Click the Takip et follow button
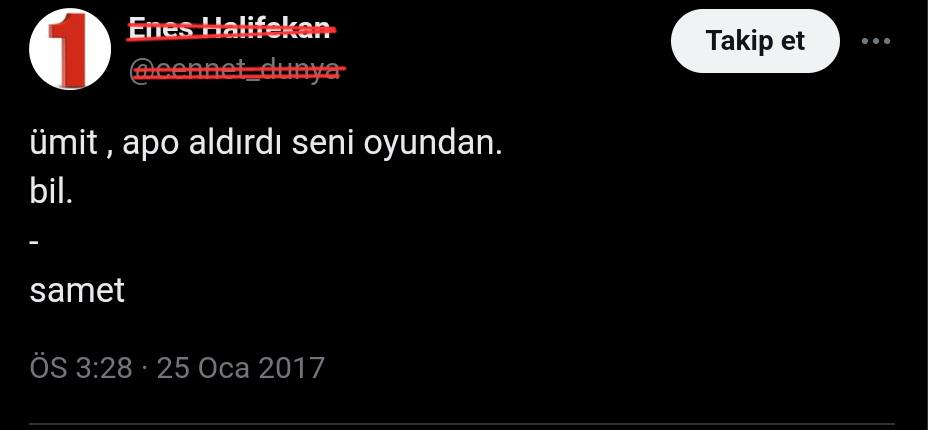Image resolution: width=928 pixels, height=430 pixels. (755, 41)
